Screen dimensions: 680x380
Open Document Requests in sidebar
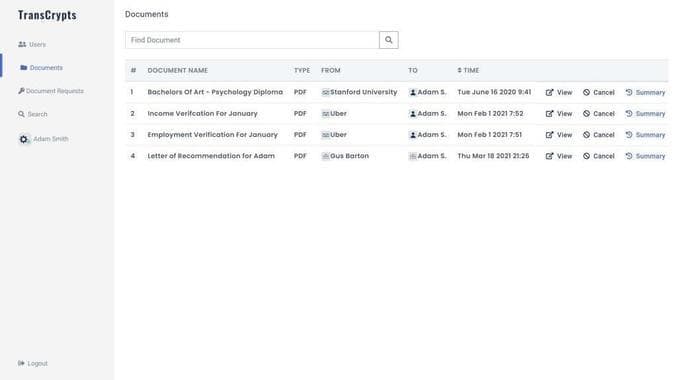51,91
